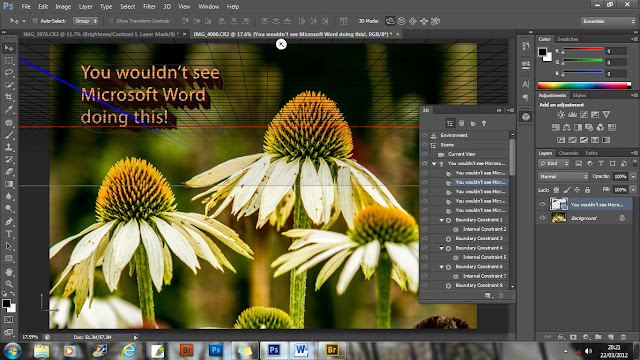Toggle Lock all padlock icon
The width and height of the screenshot is (640, 360).
587,190
